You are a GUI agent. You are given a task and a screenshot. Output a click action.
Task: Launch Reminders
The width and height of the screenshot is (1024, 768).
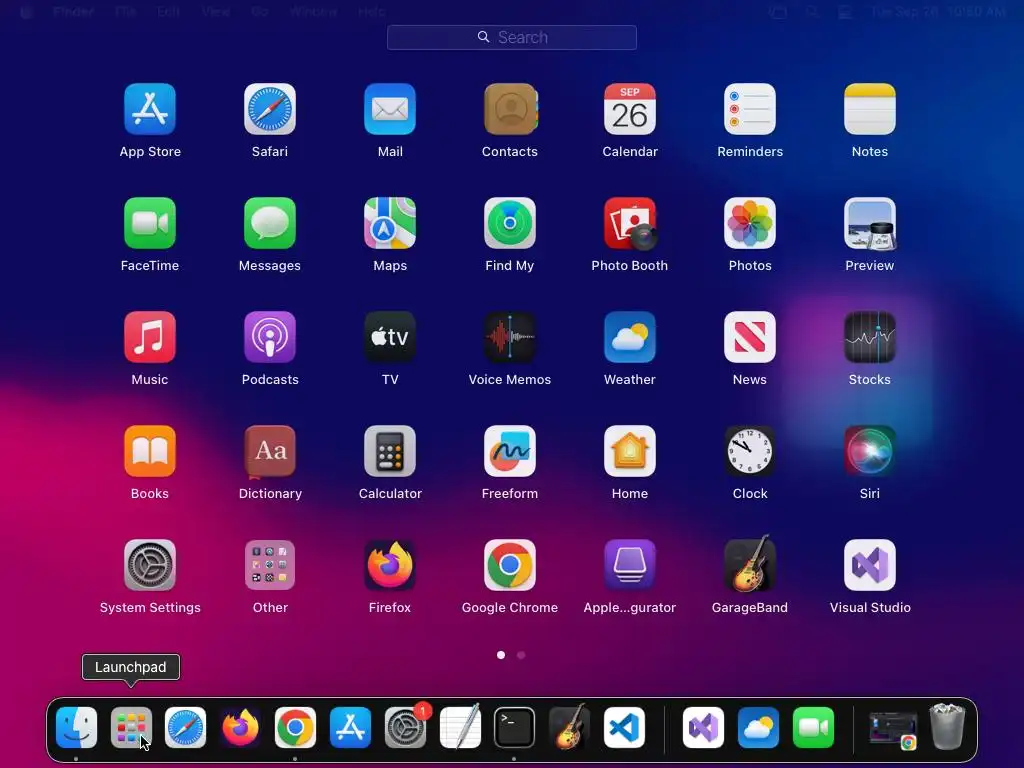[750, 109]
